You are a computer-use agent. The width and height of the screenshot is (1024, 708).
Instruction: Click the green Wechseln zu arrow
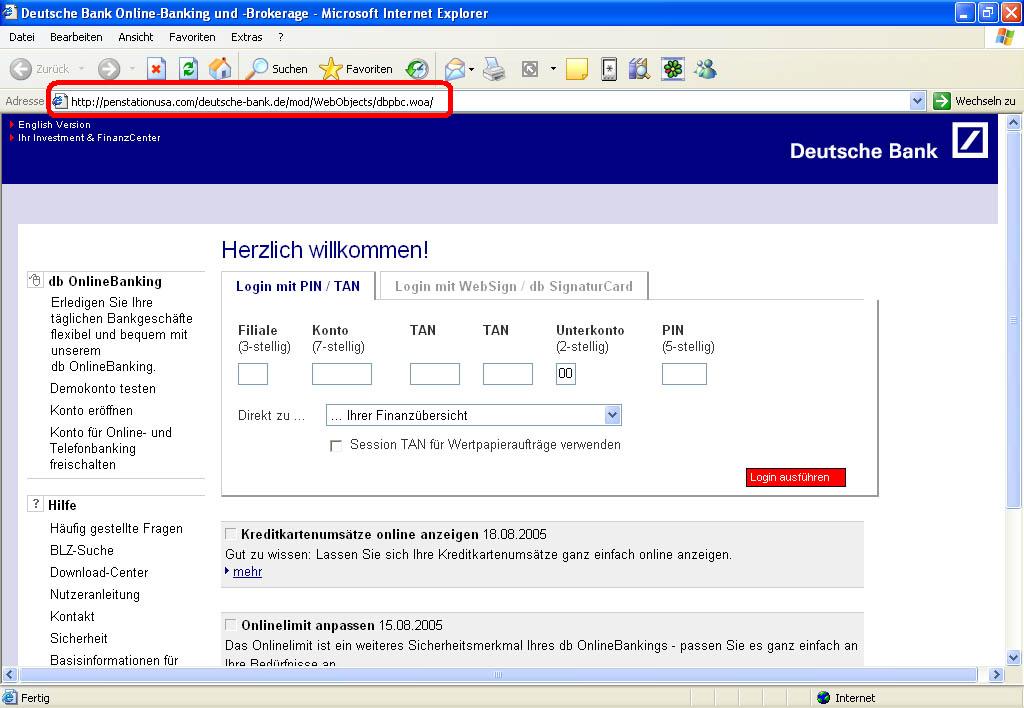click(942, 101)
